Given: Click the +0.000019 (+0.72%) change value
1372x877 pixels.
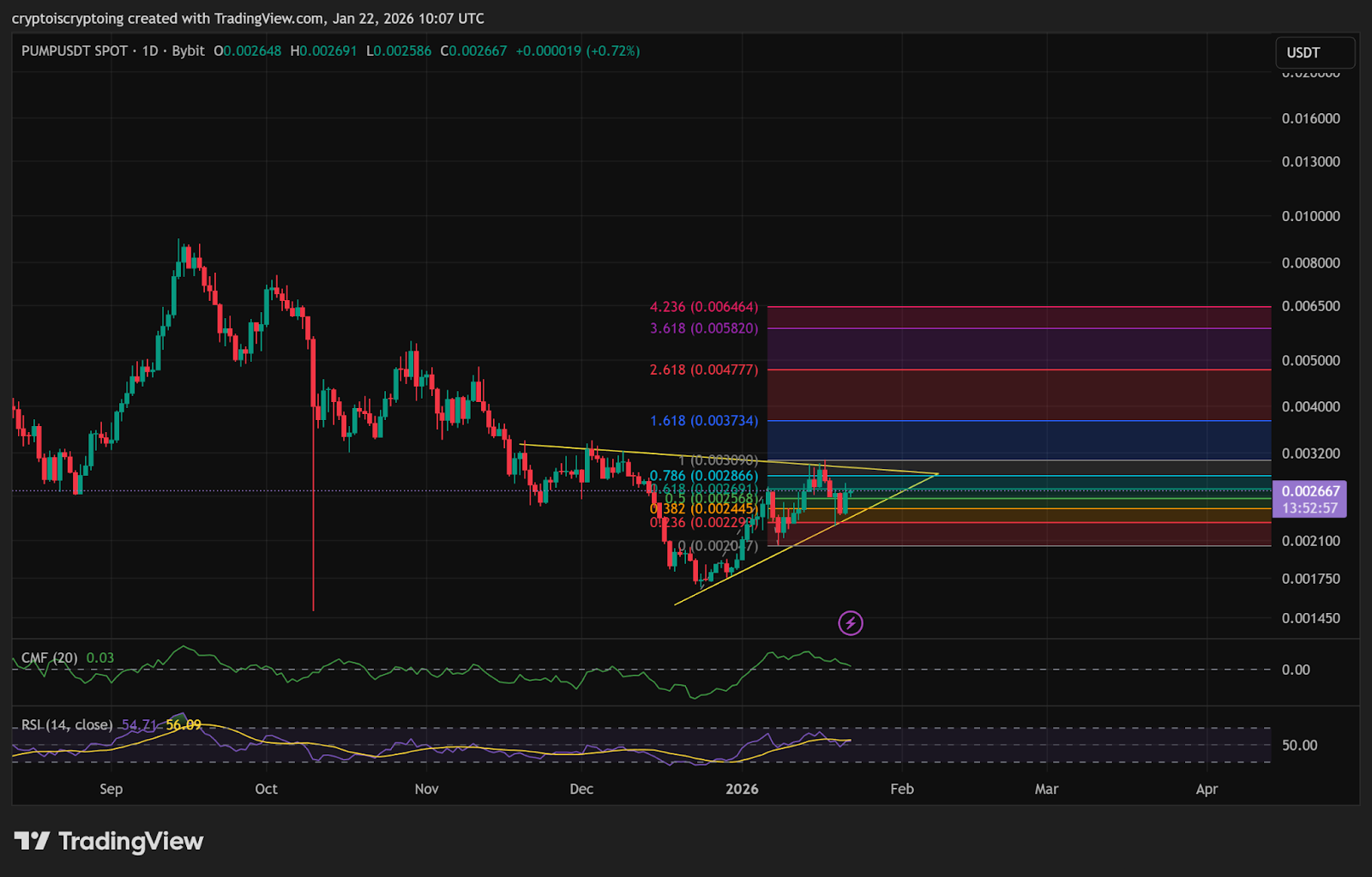Looking at the screenshot, I should [x=578, y=51].
